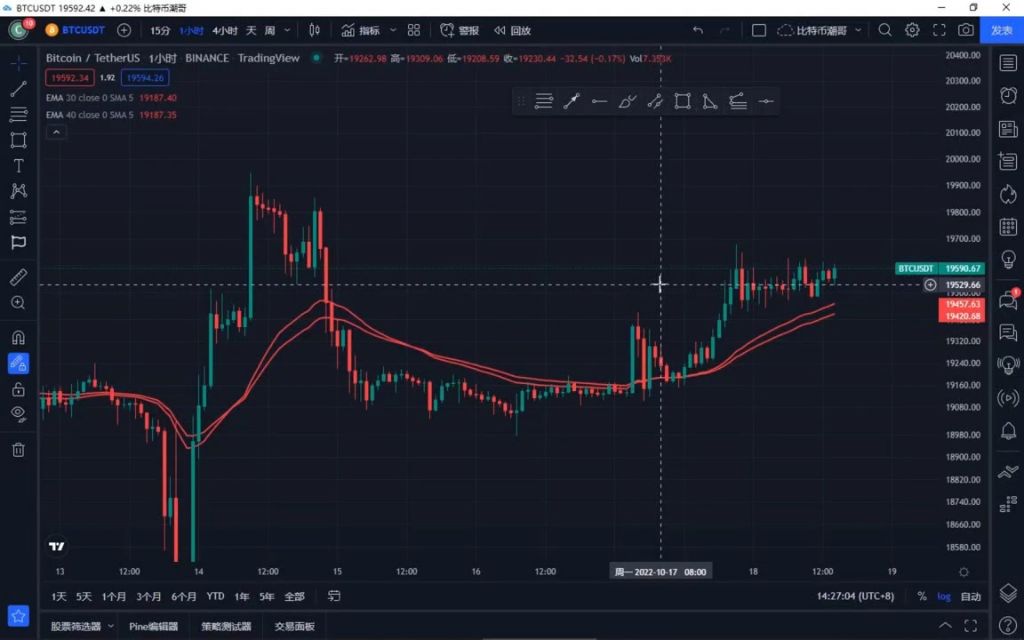The height and width of the screenshot is (640, 1024).
Task: Open the 指标 indicators menu
Action: pos(360,30)
